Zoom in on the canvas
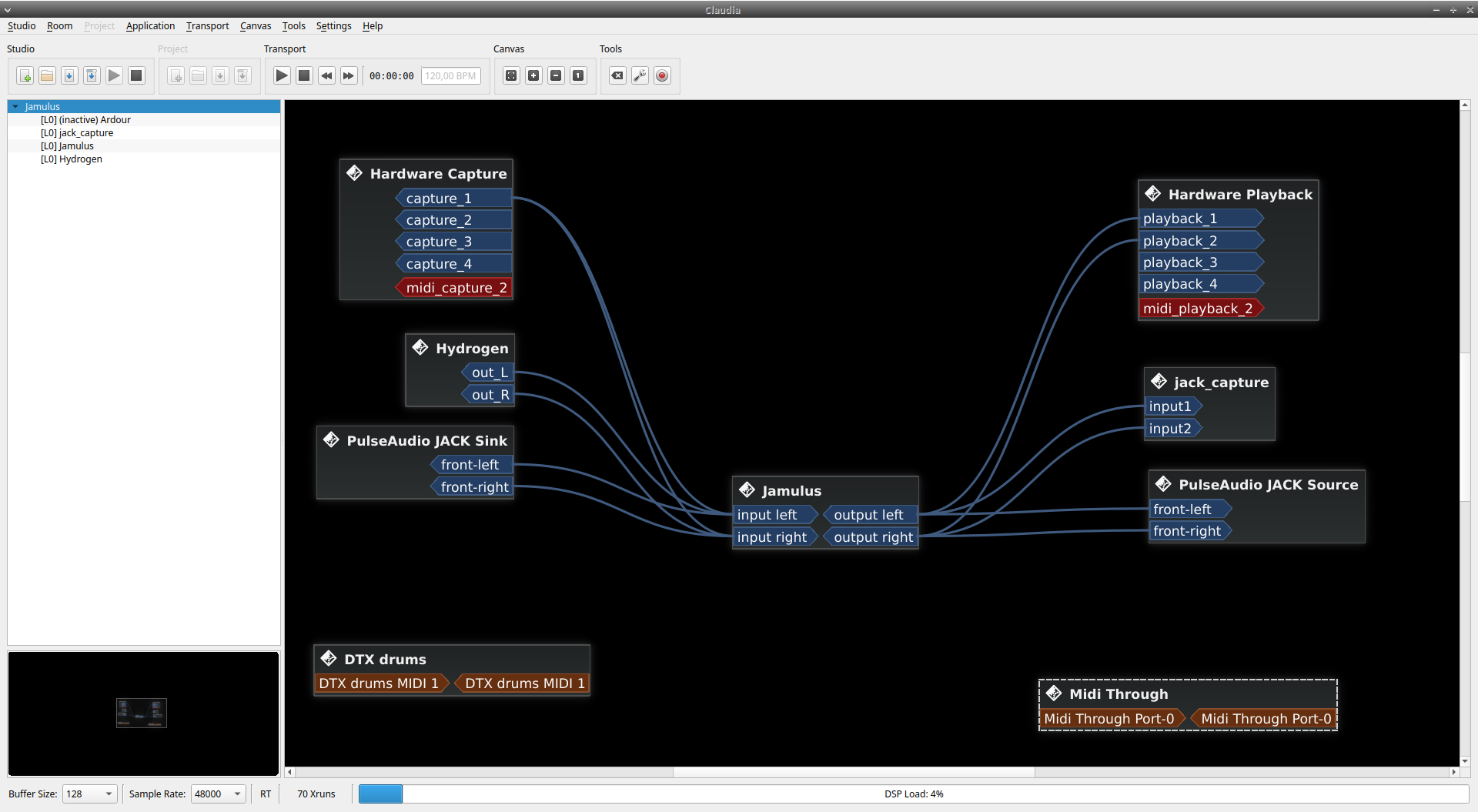This screenshot has width=1478, height=812. [533, 75]
